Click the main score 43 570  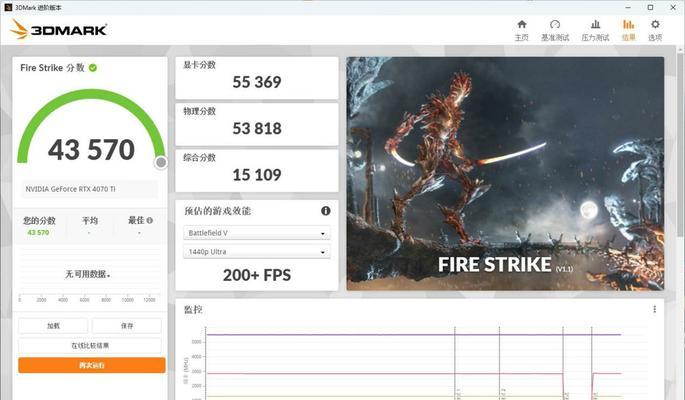tap(91, 149)
